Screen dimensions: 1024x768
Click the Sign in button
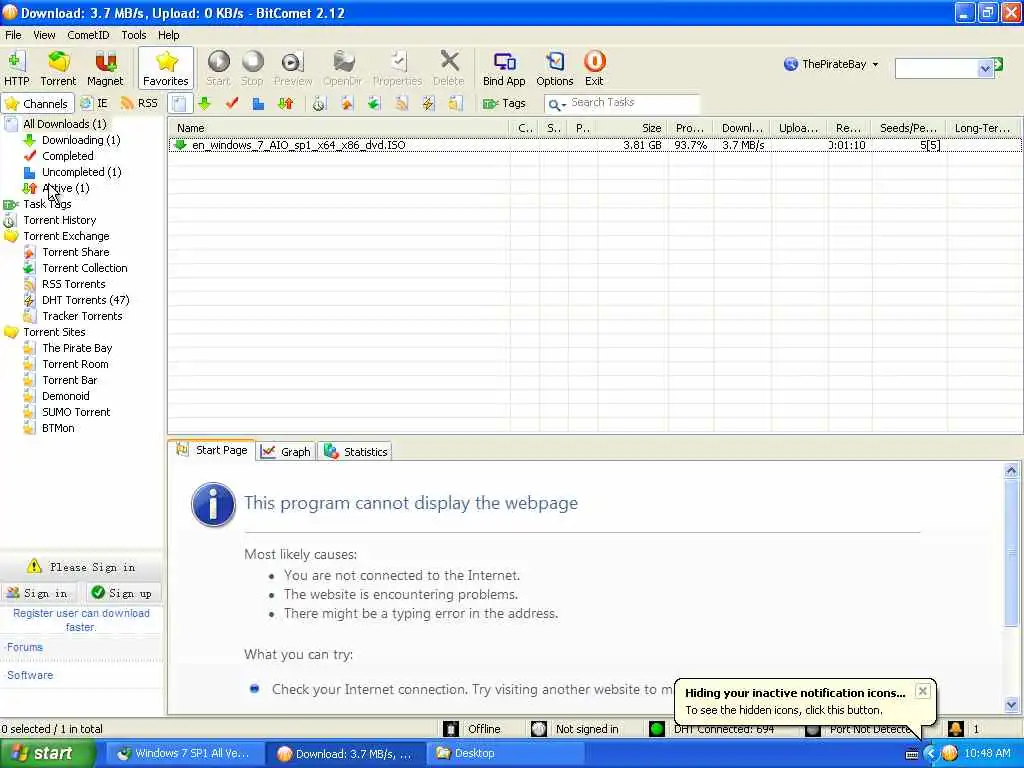click(38, 593)
